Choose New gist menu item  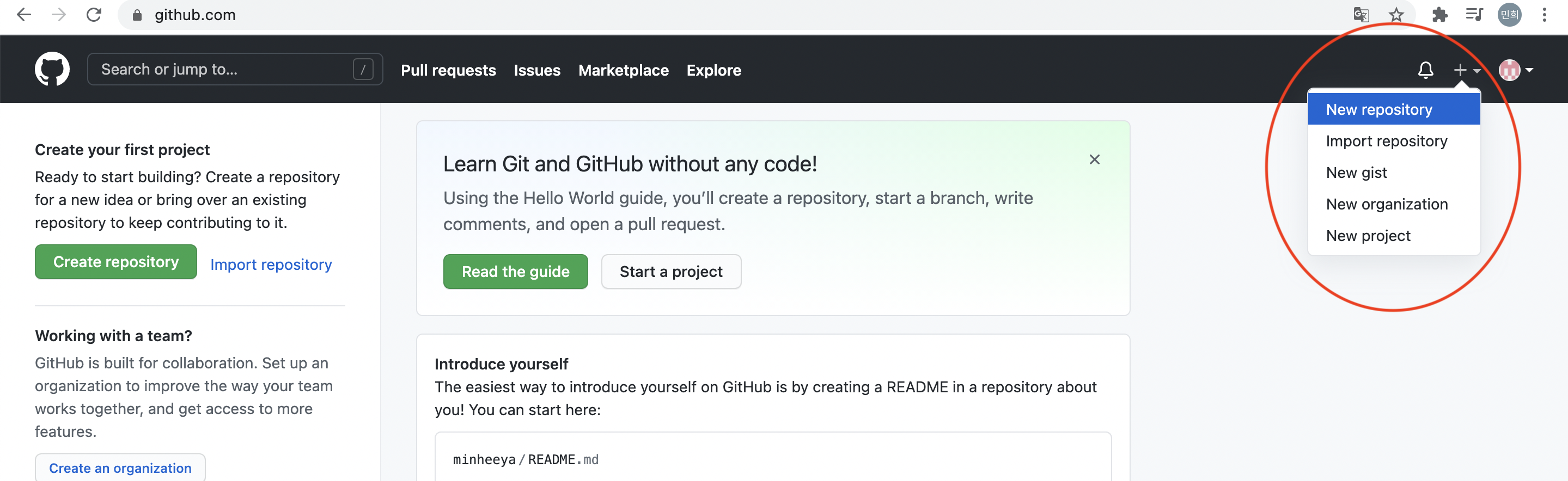(1356, 172)
